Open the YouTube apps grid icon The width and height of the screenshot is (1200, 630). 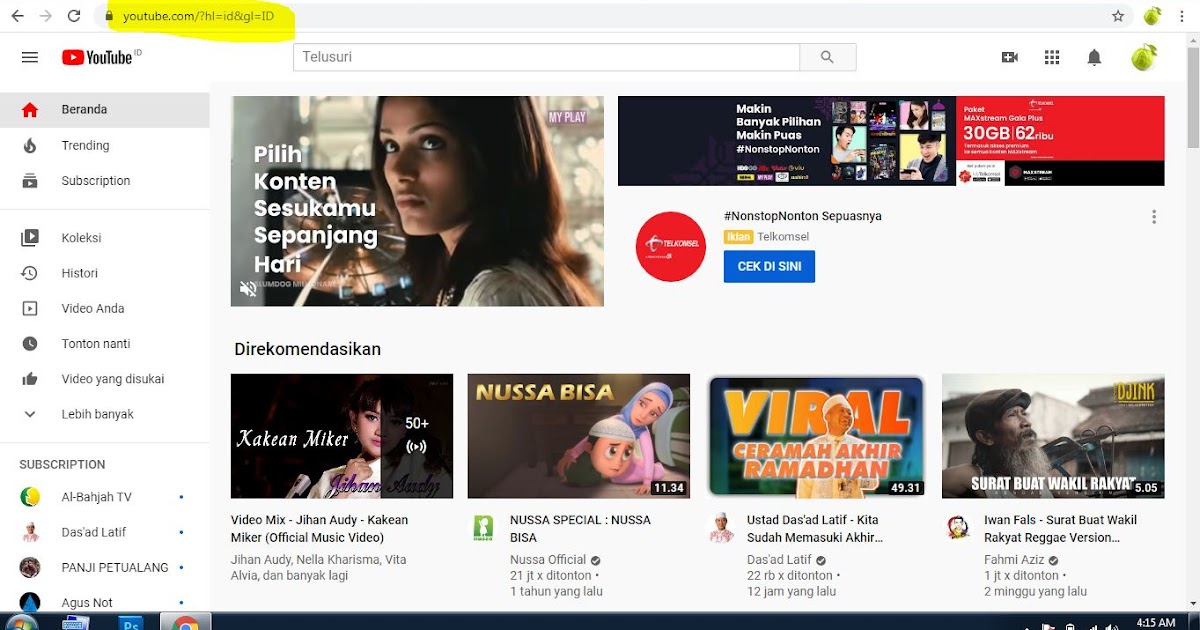(x=1052, y=57)
